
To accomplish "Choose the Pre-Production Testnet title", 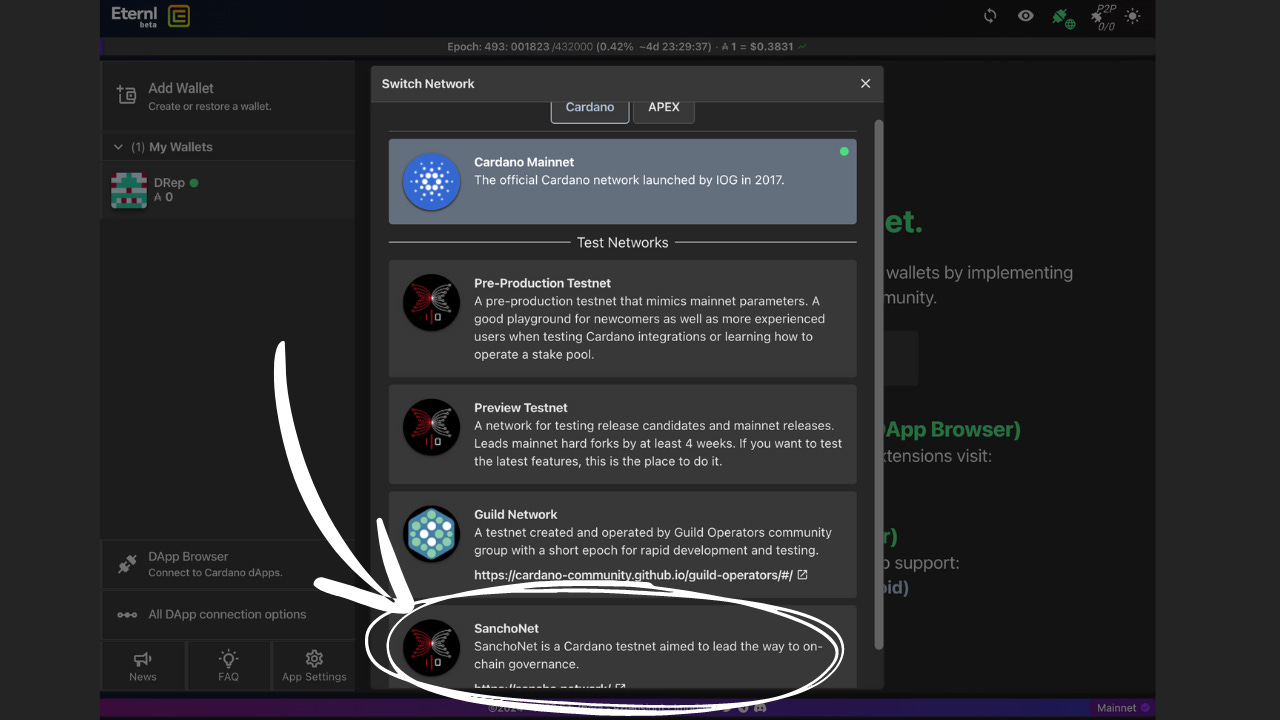I will coord(543,283).
